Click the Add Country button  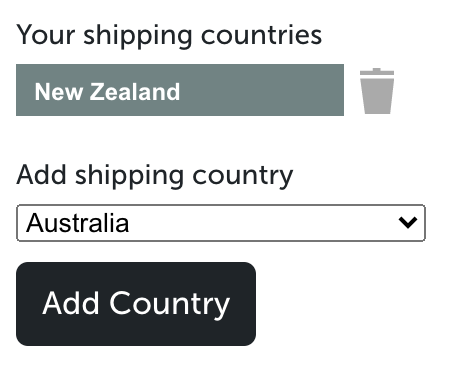(x=136, y=304)
